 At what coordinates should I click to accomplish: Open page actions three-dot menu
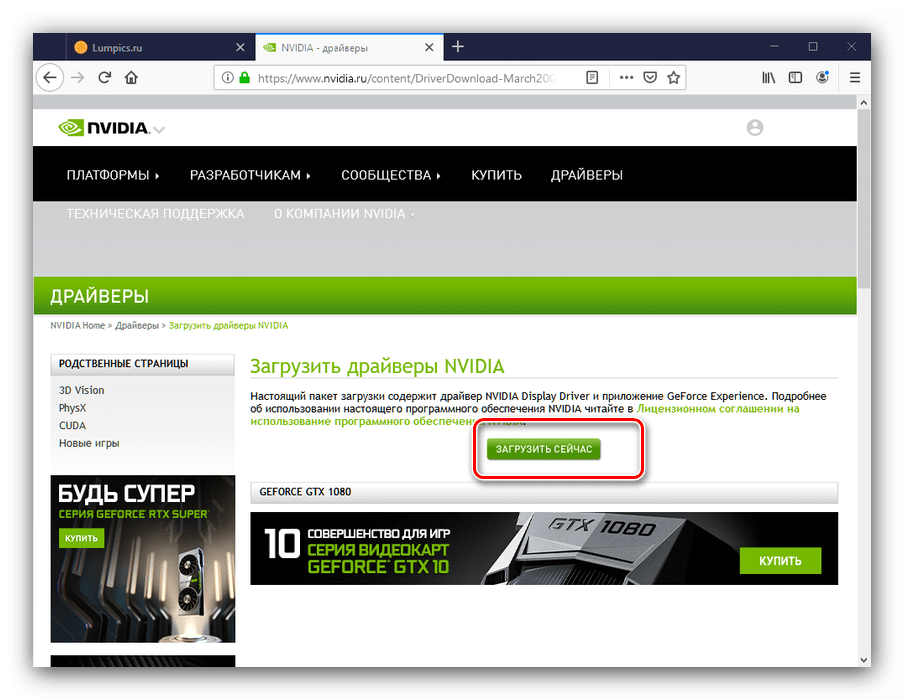(x=625, y=77)
